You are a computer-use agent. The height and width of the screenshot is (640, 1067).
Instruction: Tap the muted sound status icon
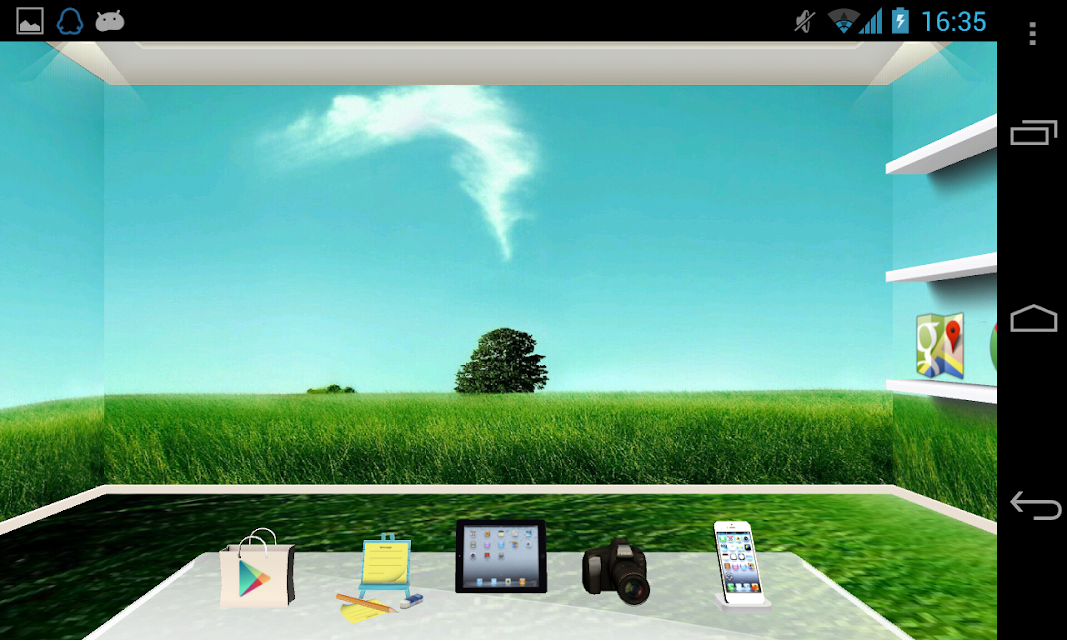[804, 21]
